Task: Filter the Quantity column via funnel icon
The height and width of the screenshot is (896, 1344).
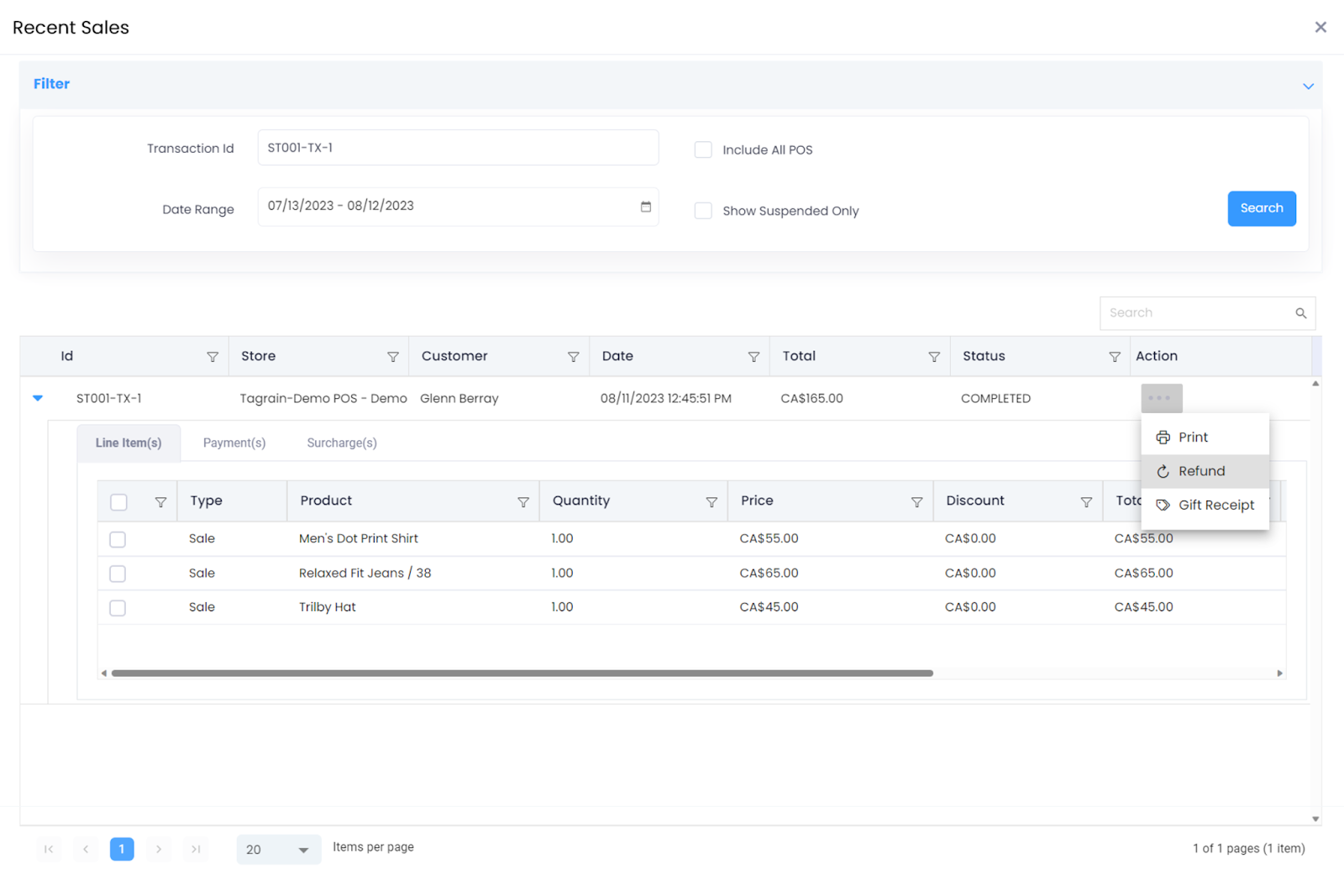Action: [711, 502]
